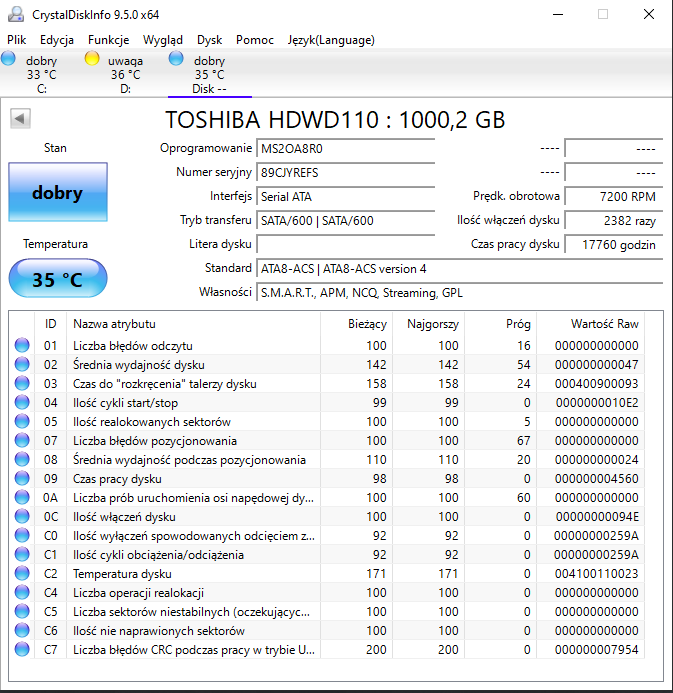
Task: Select 'Ilość nie naprawionych sektorów' attribute name
Action: point(159,631)
